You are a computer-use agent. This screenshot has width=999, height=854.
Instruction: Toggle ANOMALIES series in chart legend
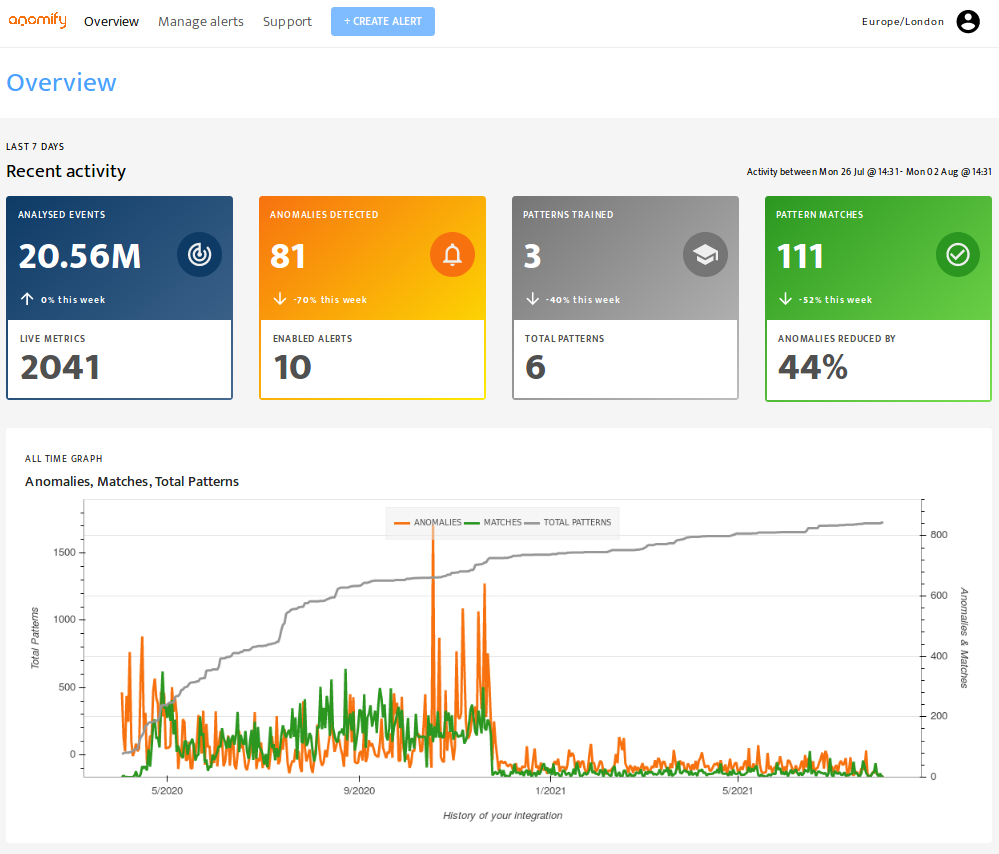[428, 523]
